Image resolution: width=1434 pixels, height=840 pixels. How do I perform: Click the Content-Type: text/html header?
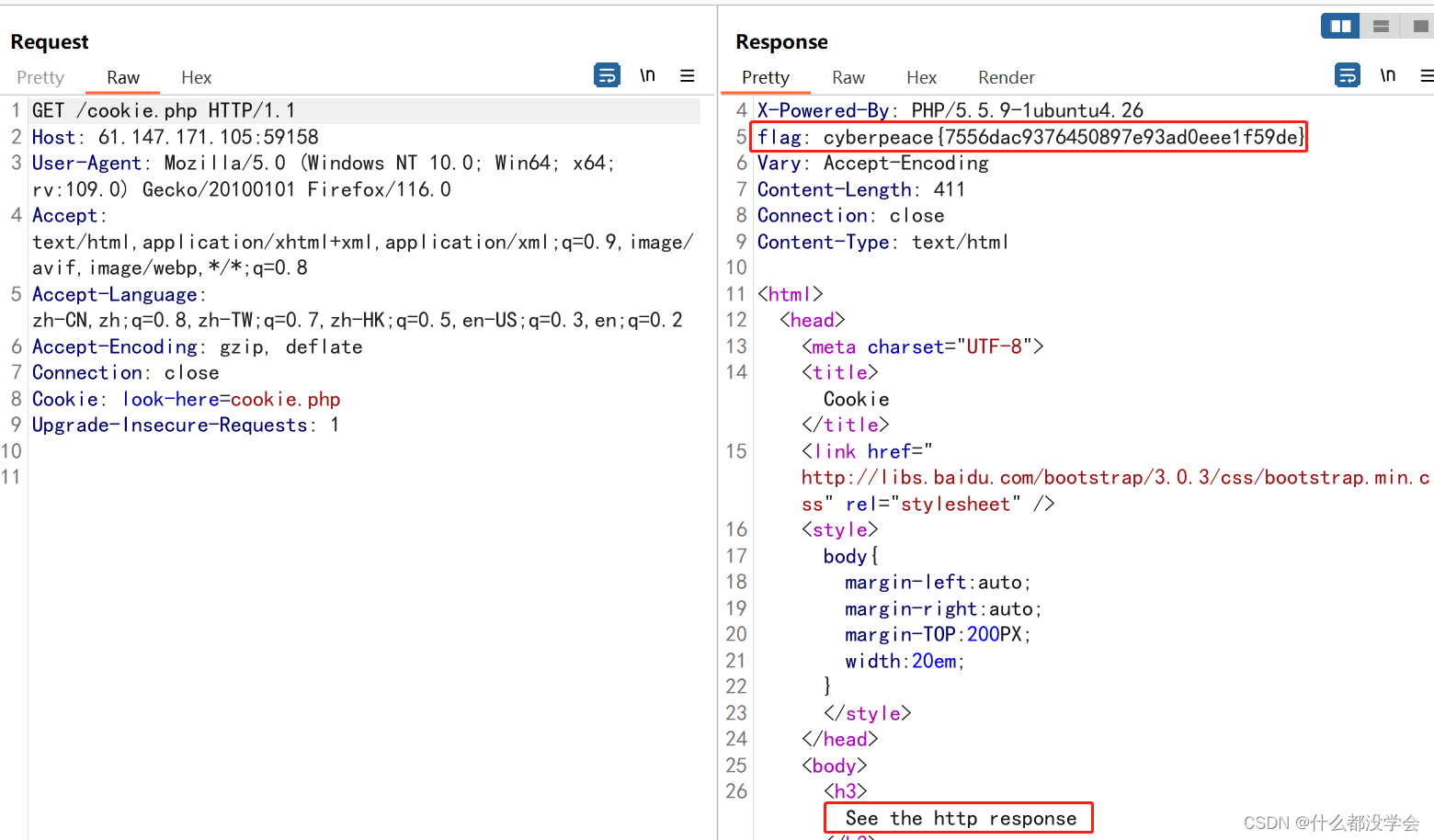click(883, 242)
